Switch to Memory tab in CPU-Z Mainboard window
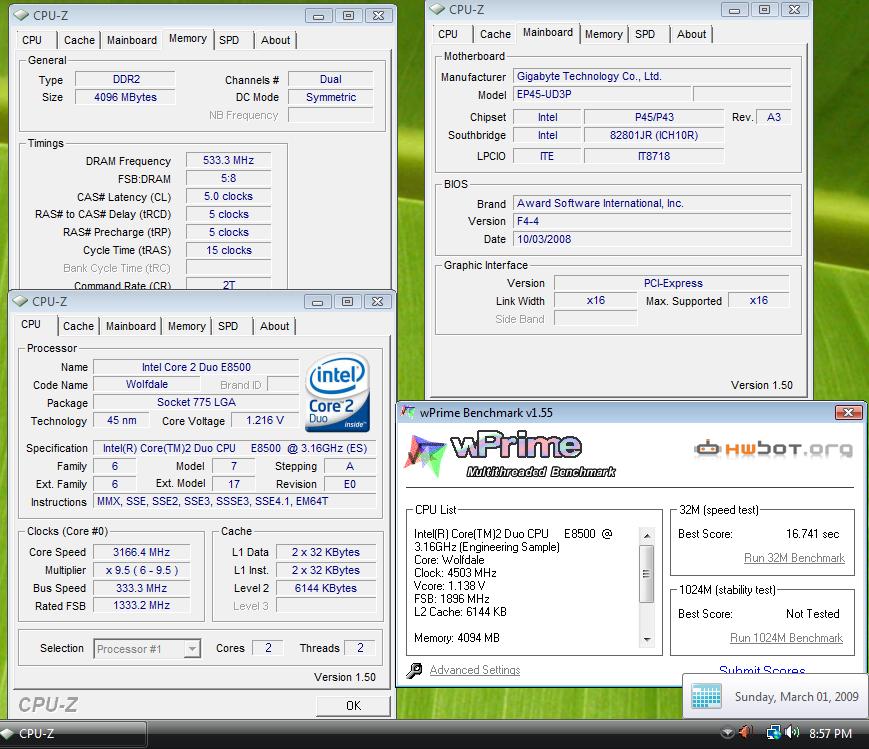This screenshot has width=869, height=749. point(604,34)
